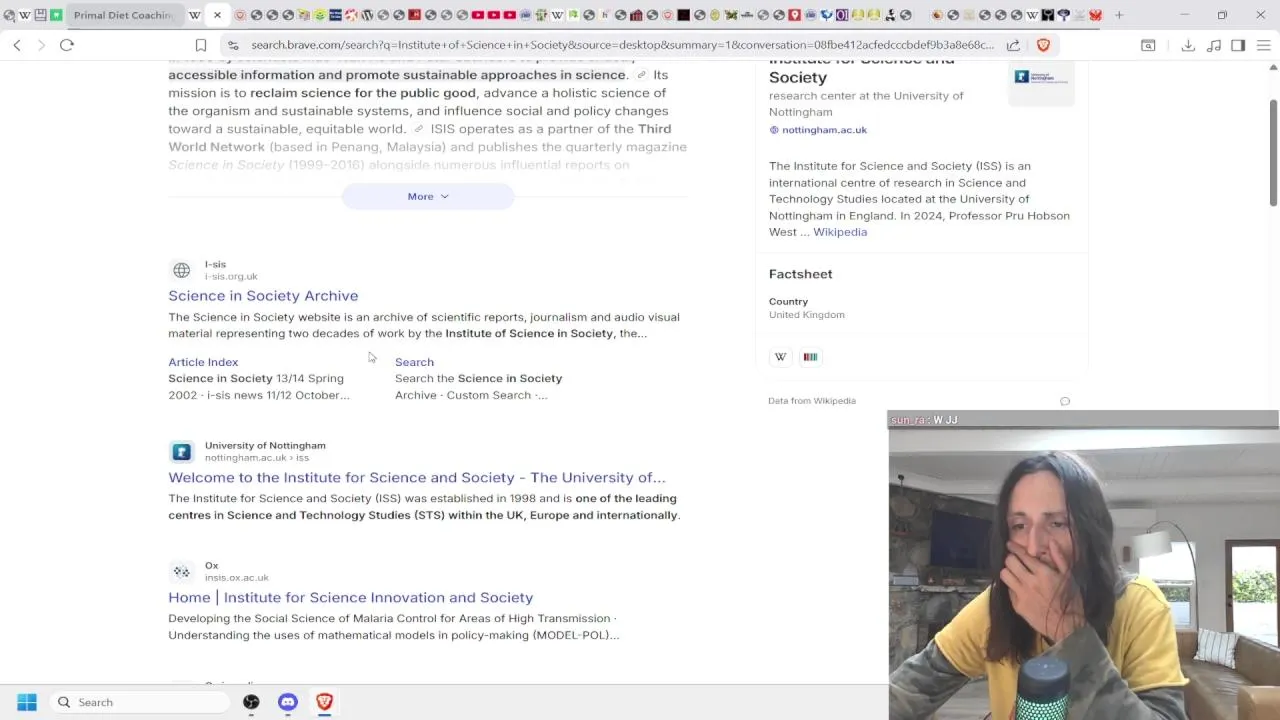Follow the Wikipedia link in the infobox description
Viewport: 1280px width, 720px height.
840,232
